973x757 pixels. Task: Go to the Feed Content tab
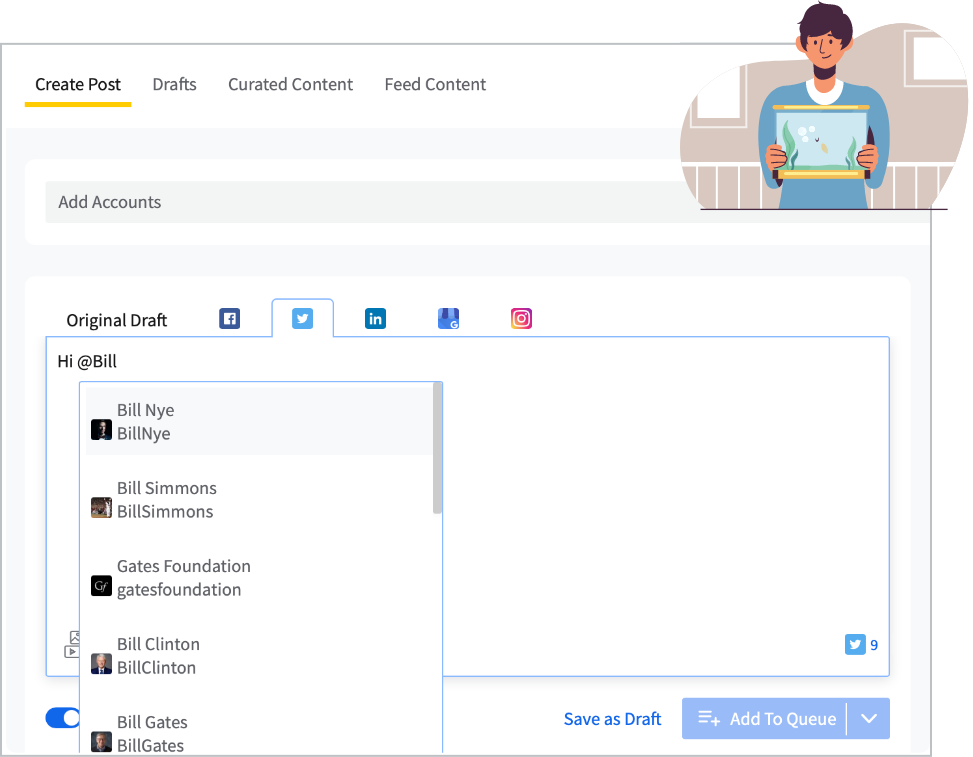point(435,84)
